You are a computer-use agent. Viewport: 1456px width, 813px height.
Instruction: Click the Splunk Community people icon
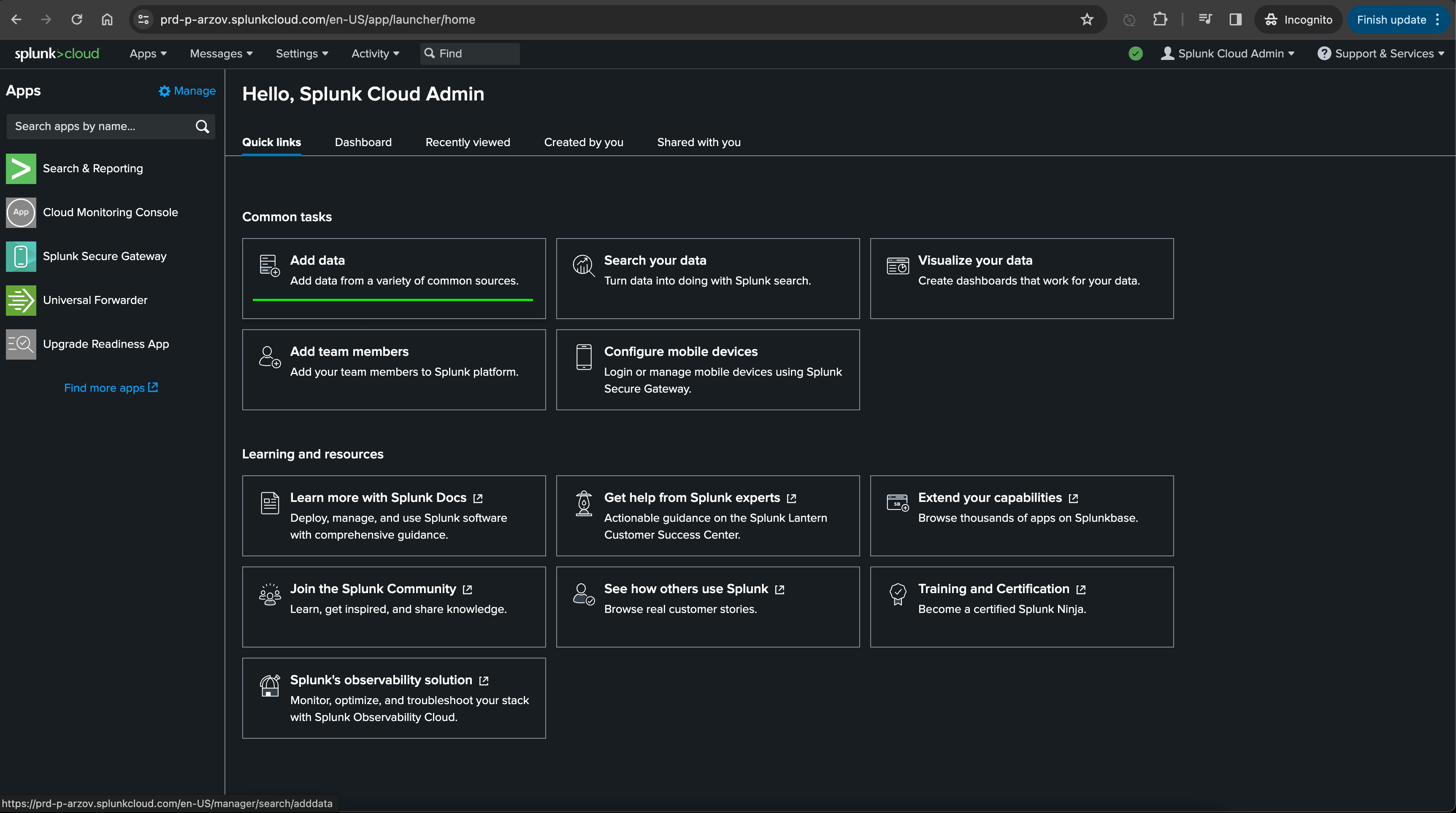pyautogui.click(x=270, y=594)
